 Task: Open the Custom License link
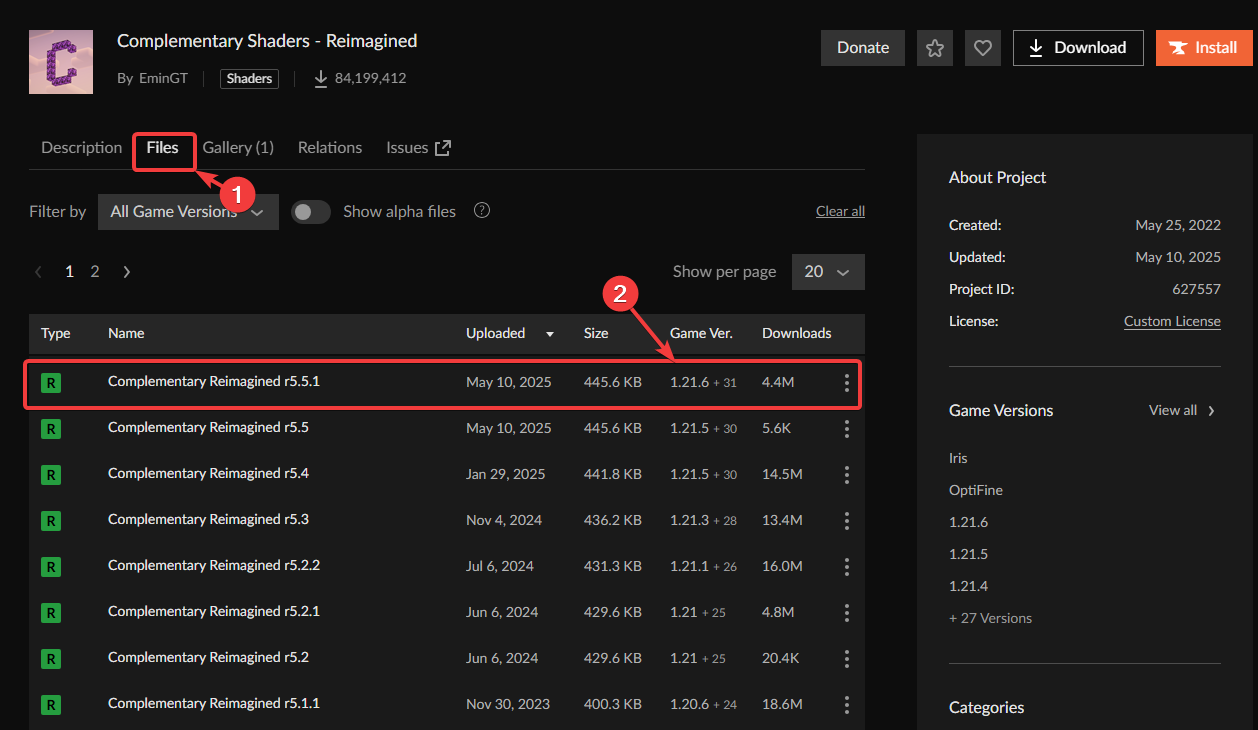coord(1172,321)
